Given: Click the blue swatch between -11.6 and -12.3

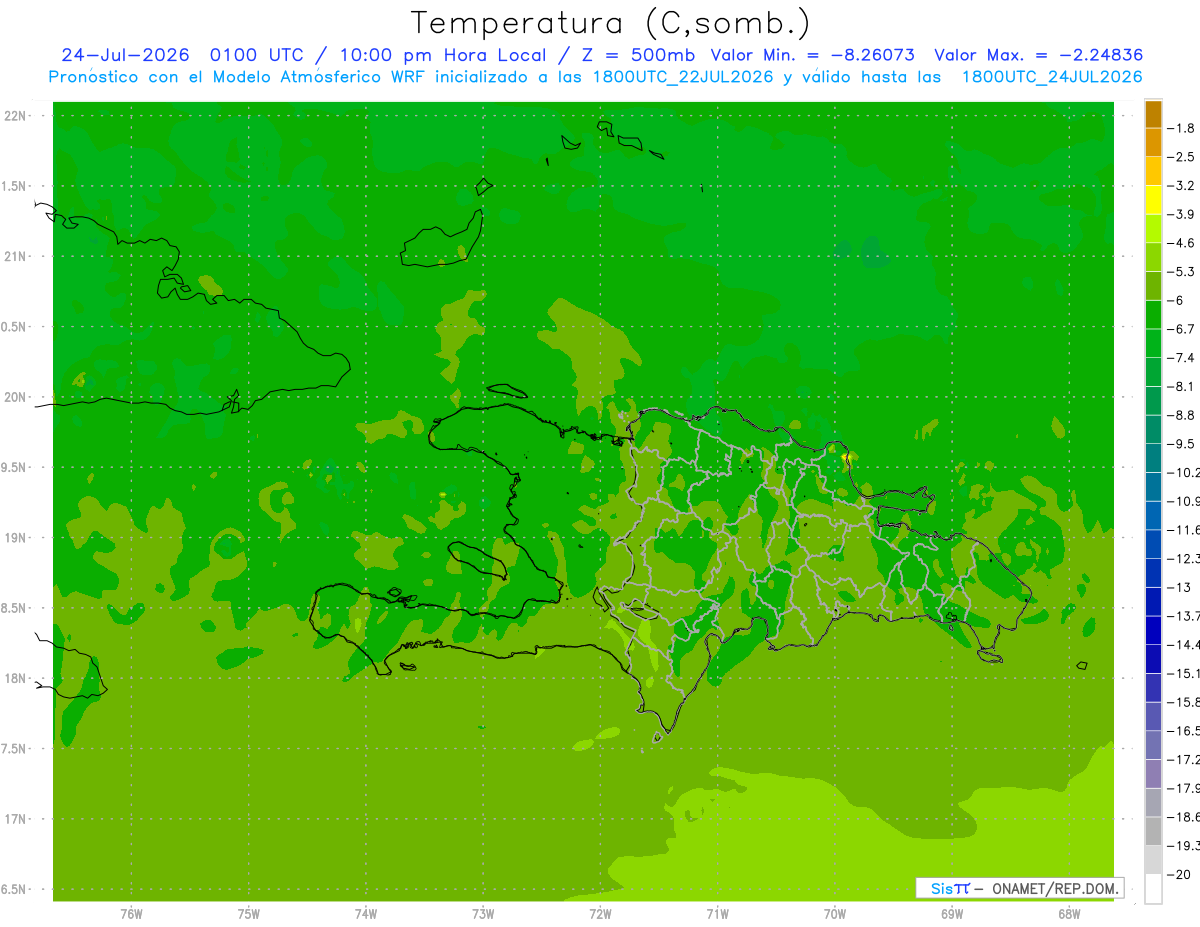Looking at the screenshot, I should click(x=1153, y=544).
